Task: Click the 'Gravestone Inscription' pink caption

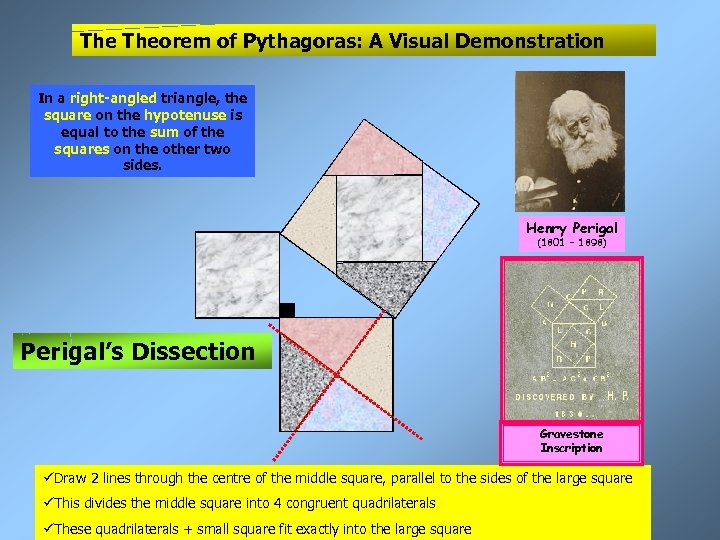Action: click(572, 441)
